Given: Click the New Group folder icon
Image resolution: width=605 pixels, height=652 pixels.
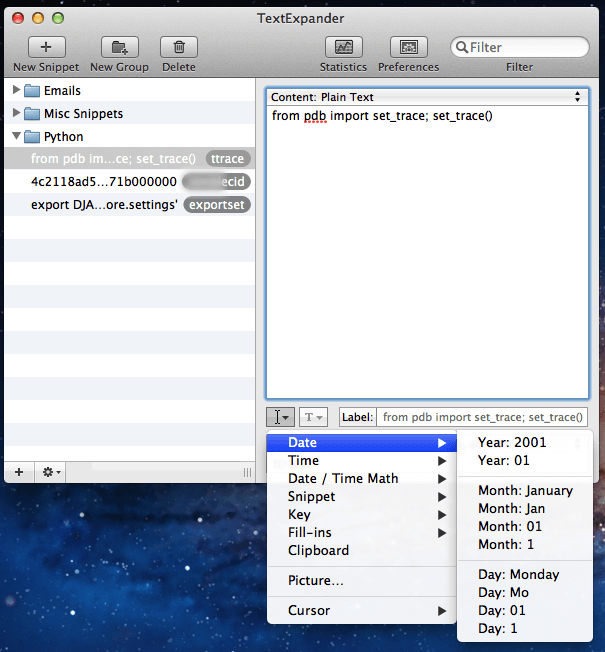Looking at the screenshot, I should (120, 47).
